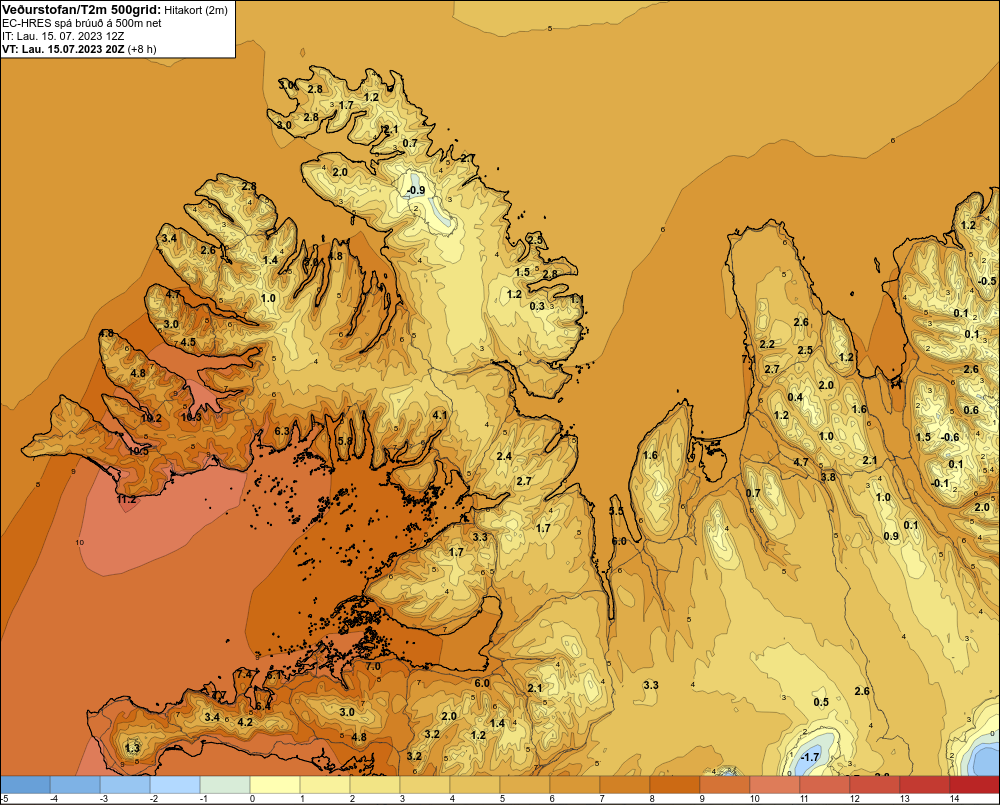Click the "0.4" temperature value
Image resolution: width=1000 pixels, height=805 pixels.
click(795, 397)
